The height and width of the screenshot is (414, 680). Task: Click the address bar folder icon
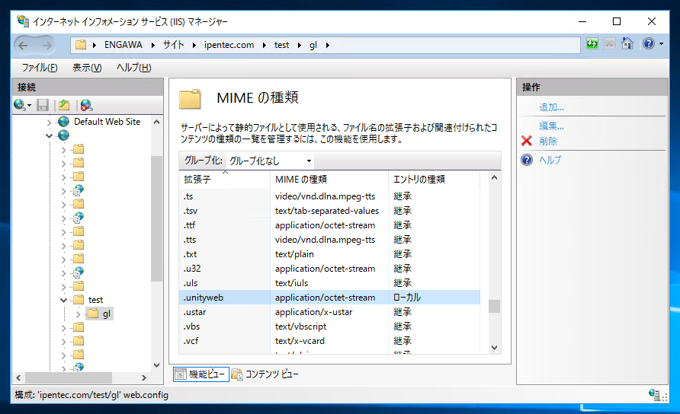click(x=81, y=45)
